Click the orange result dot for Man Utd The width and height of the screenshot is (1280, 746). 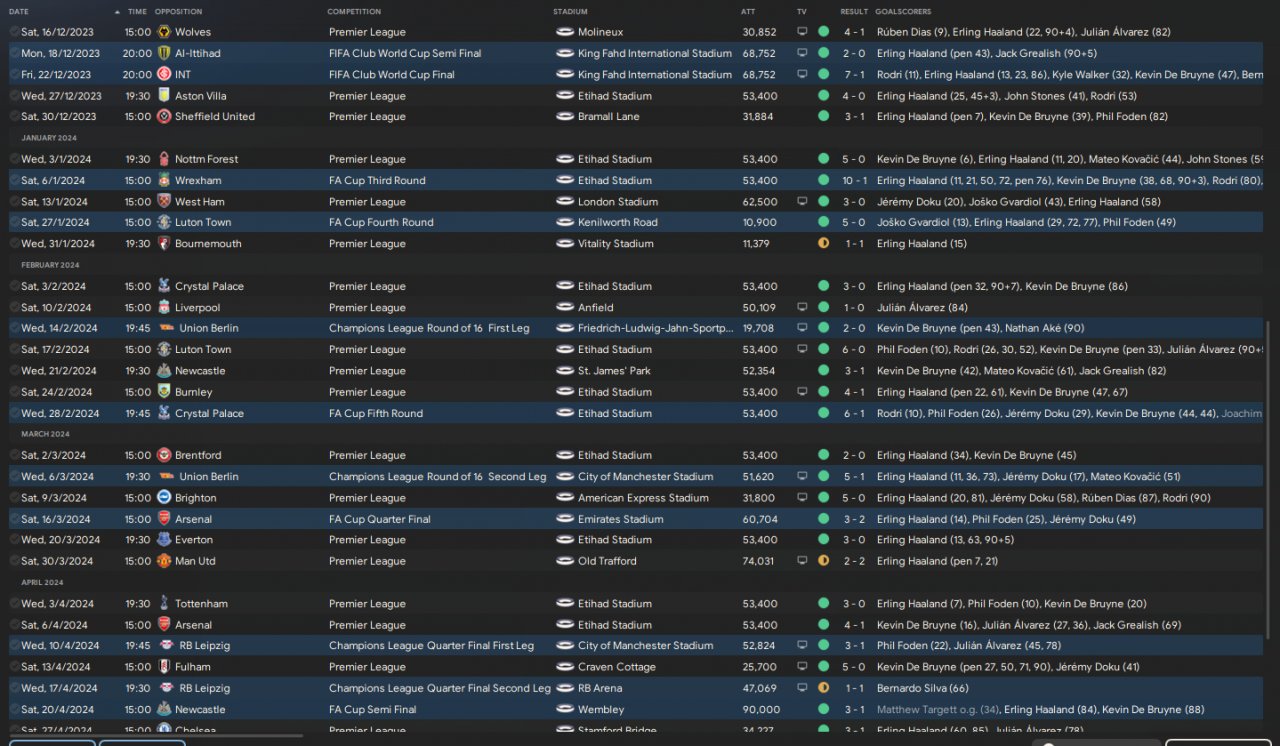[x=823, y=561]
